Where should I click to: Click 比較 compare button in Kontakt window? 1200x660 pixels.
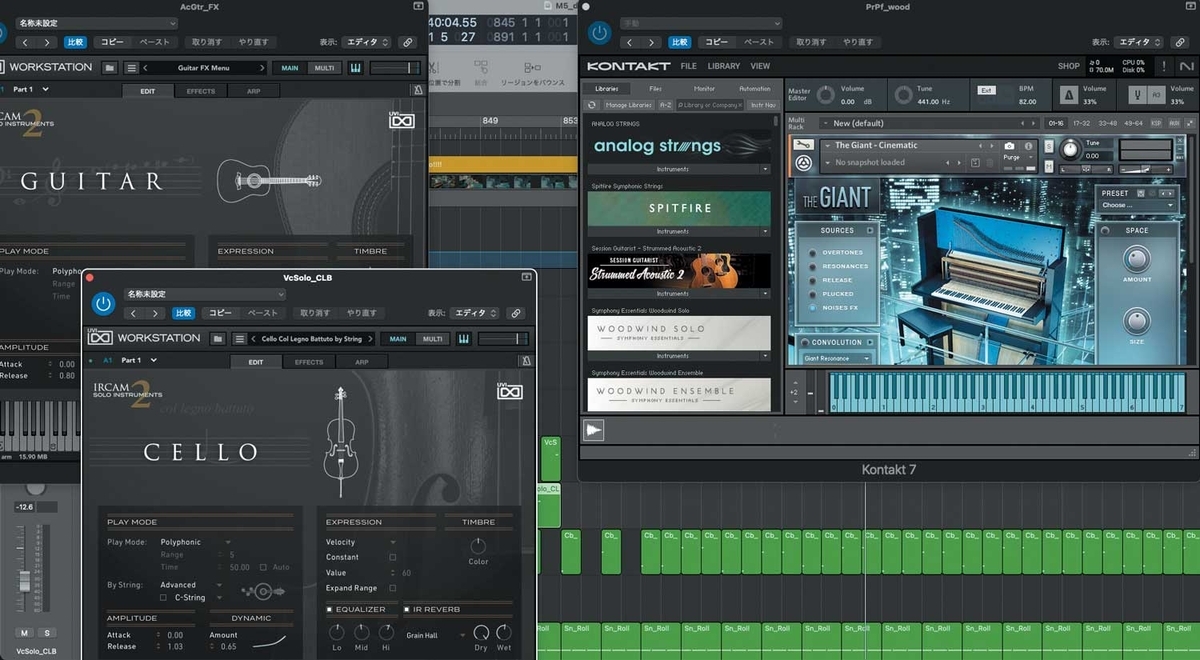[679, 42]
